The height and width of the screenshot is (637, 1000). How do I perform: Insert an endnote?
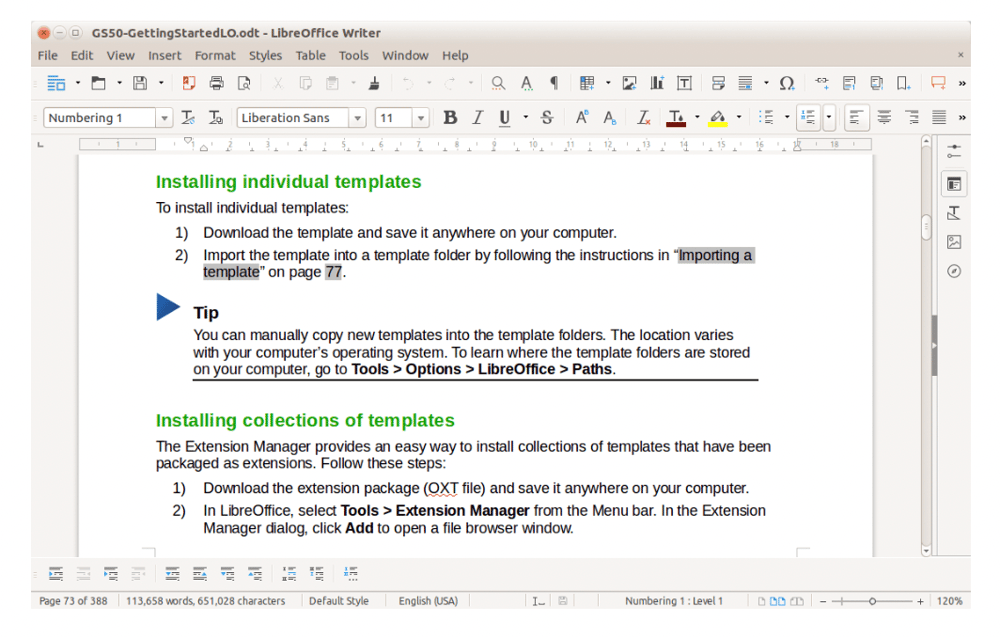point(877,83)
